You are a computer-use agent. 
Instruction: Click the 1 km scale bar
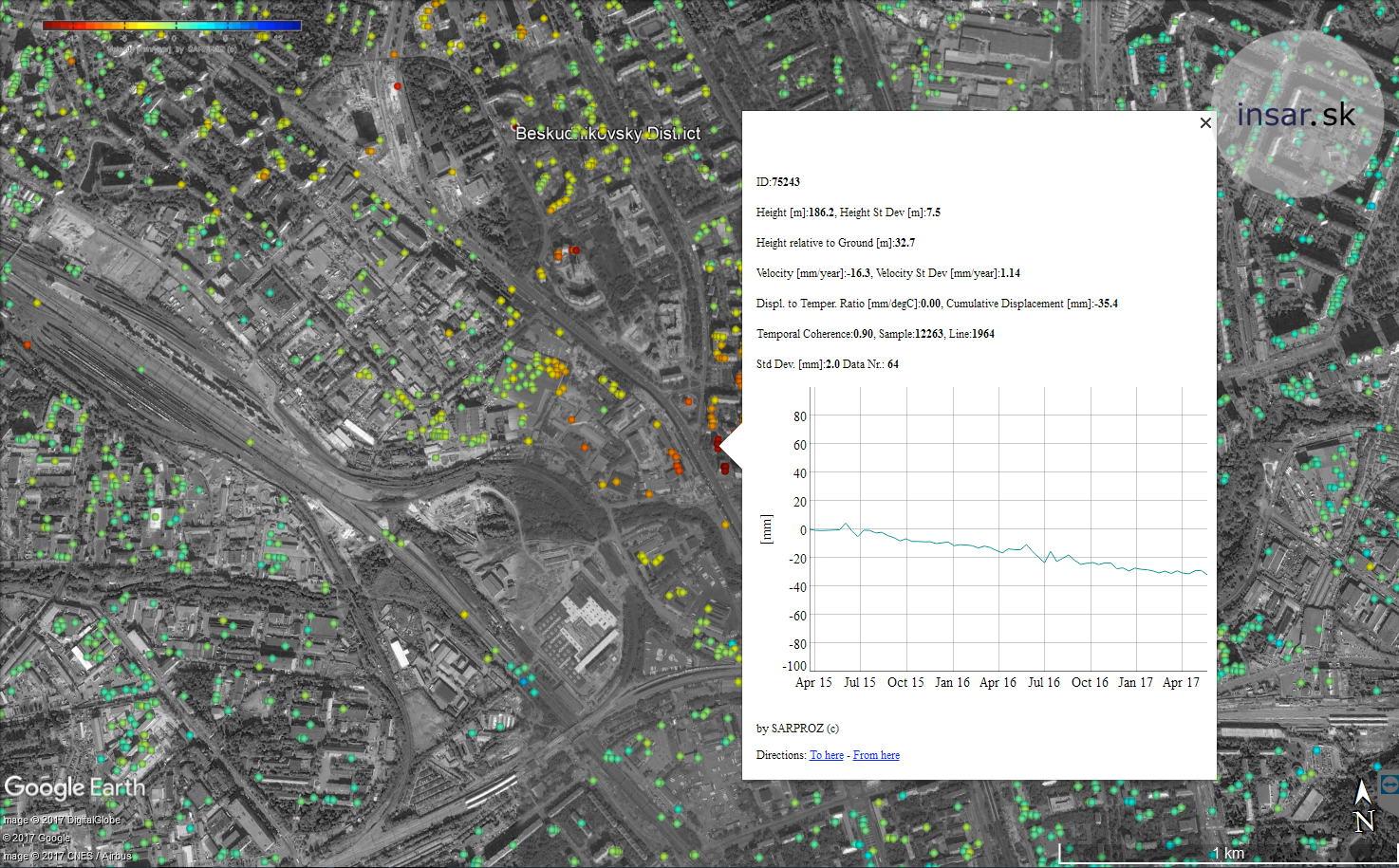pos(1227,854)
